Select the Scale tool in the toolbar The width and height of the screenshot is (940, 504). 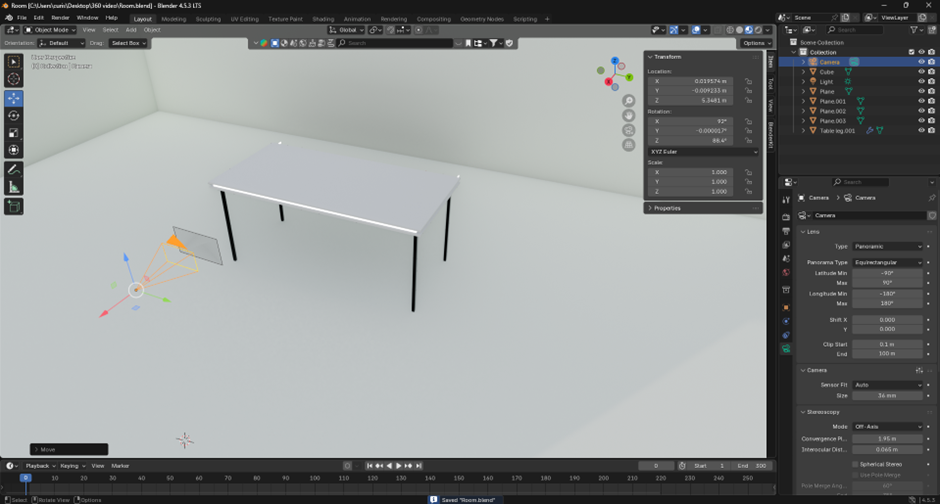[14, 133]
